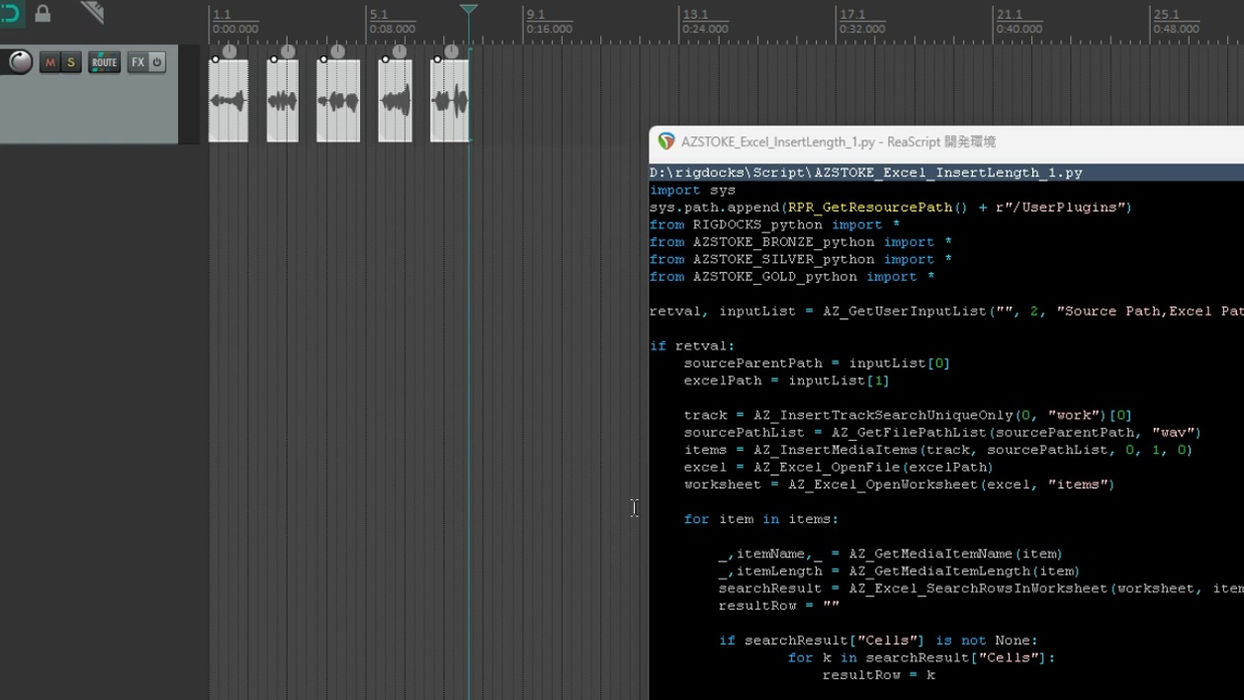This screenshot has height=700, width=1244.
Task: Click the AZ_InsertTrackSearchUniqueOnly line
Action: [x=908, y=415]
